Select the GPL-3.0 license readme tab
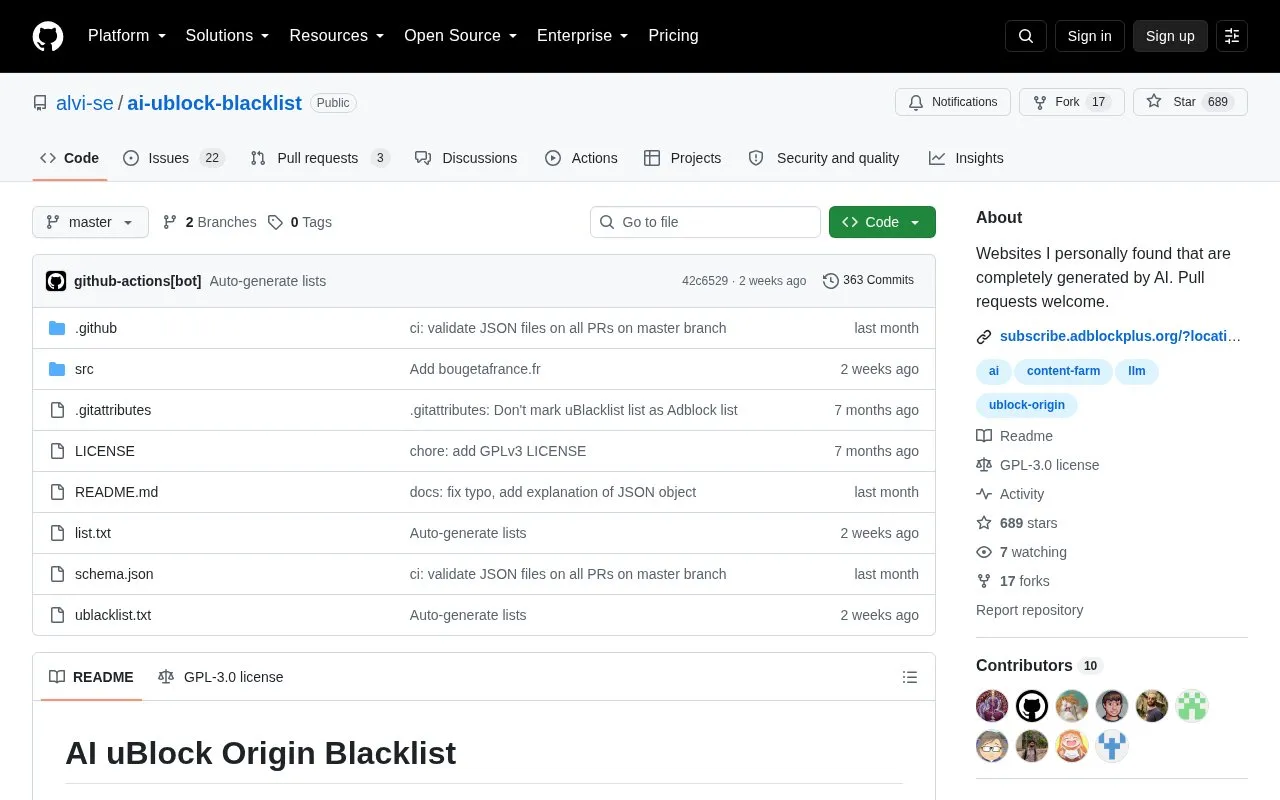Screen dimensions: 1280x800 pos(221,677)
